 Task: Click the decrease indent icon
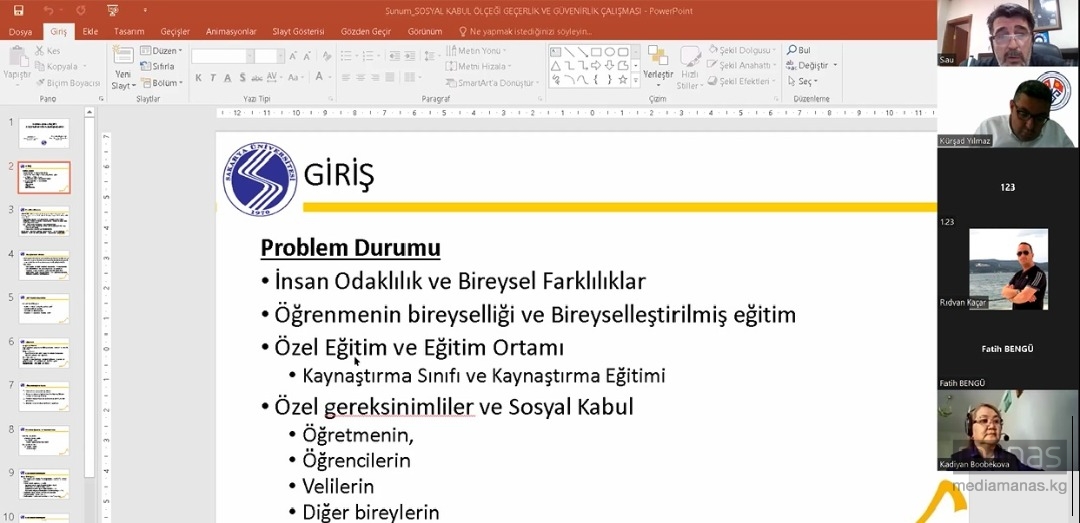tap(394, 57)
